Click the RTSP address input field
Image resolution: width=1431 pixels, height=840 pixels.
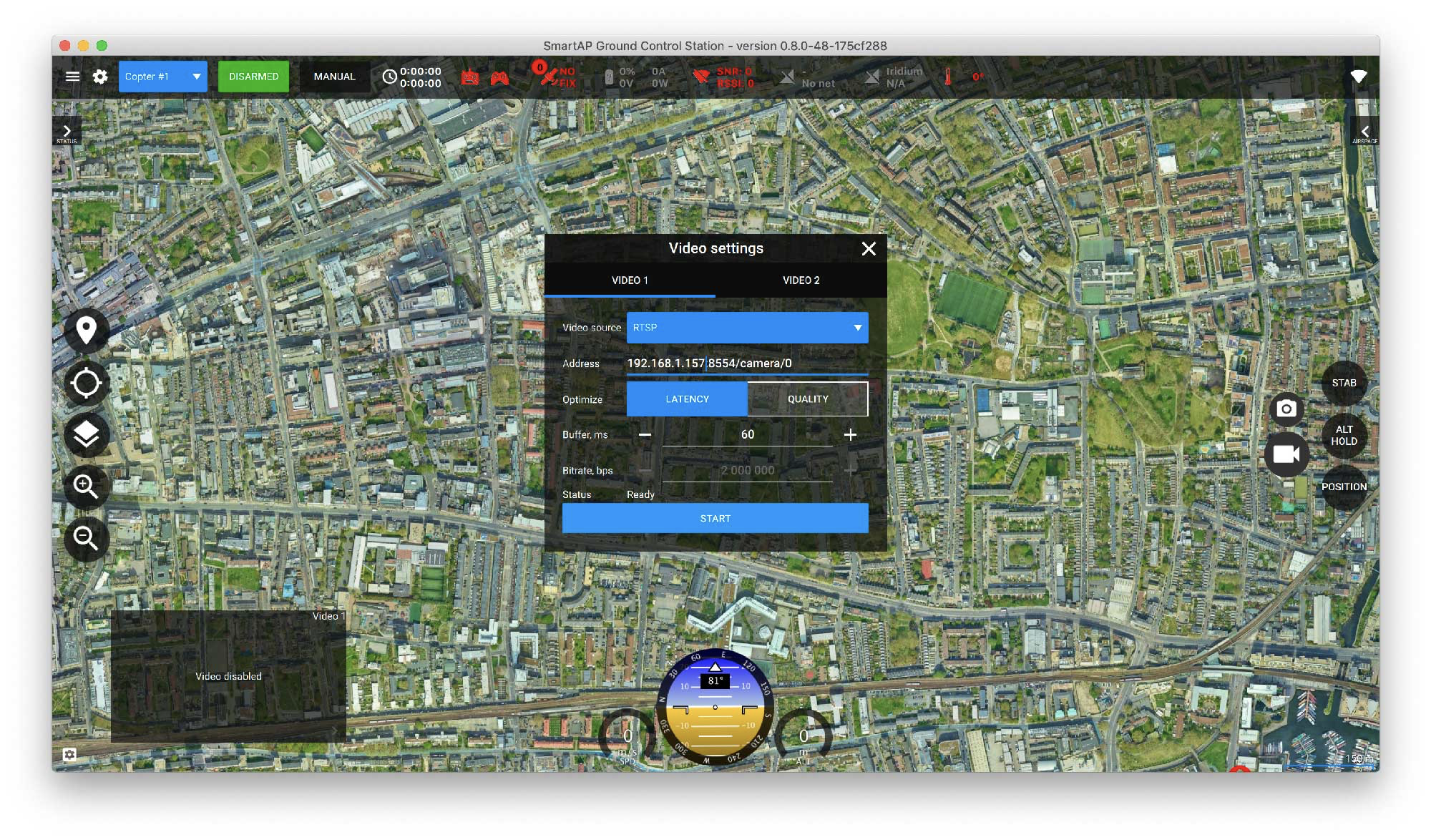click(748, 363)
